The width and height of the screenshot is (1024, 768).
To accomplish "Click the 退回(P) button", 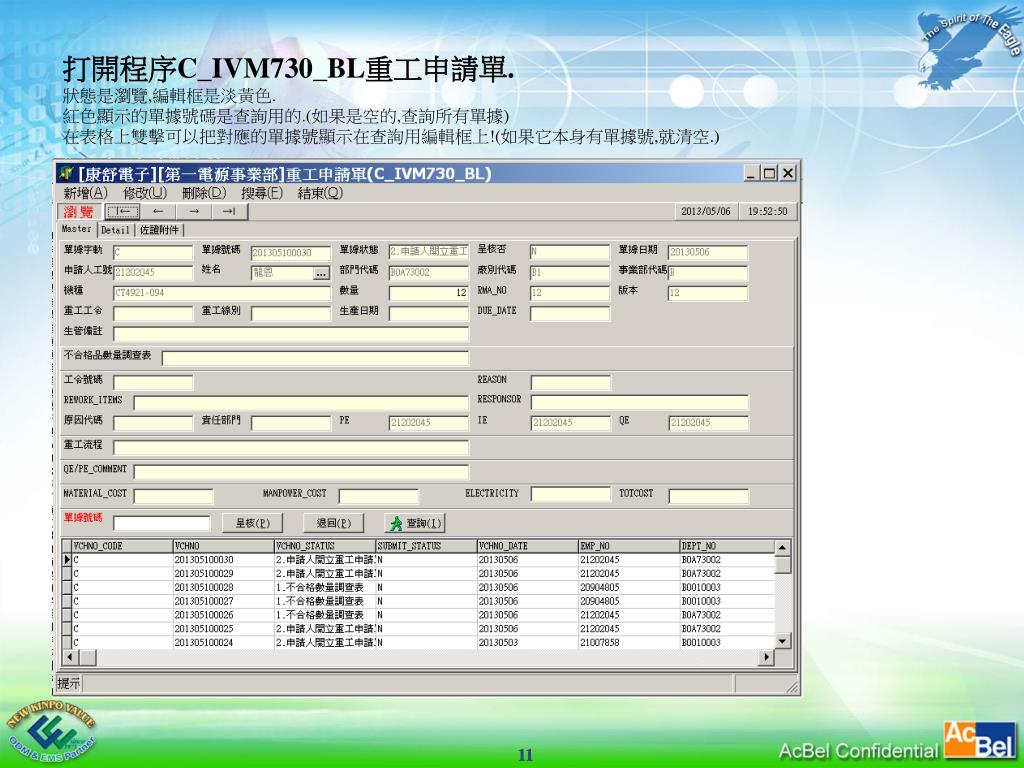I will tap(334, 523).
